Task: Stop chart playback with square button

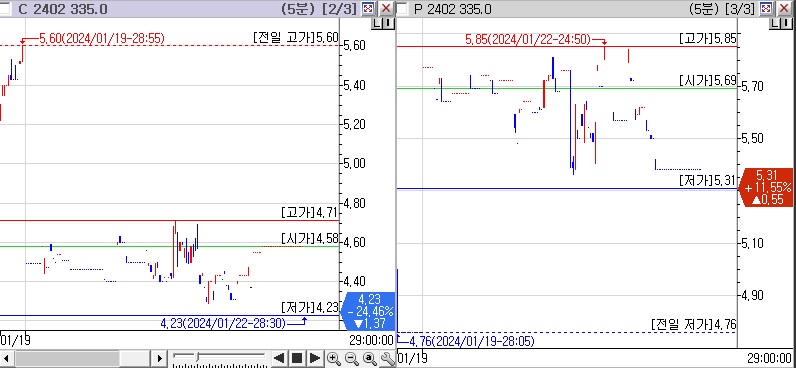Action: pyautogui.click(x=297, y=358)
